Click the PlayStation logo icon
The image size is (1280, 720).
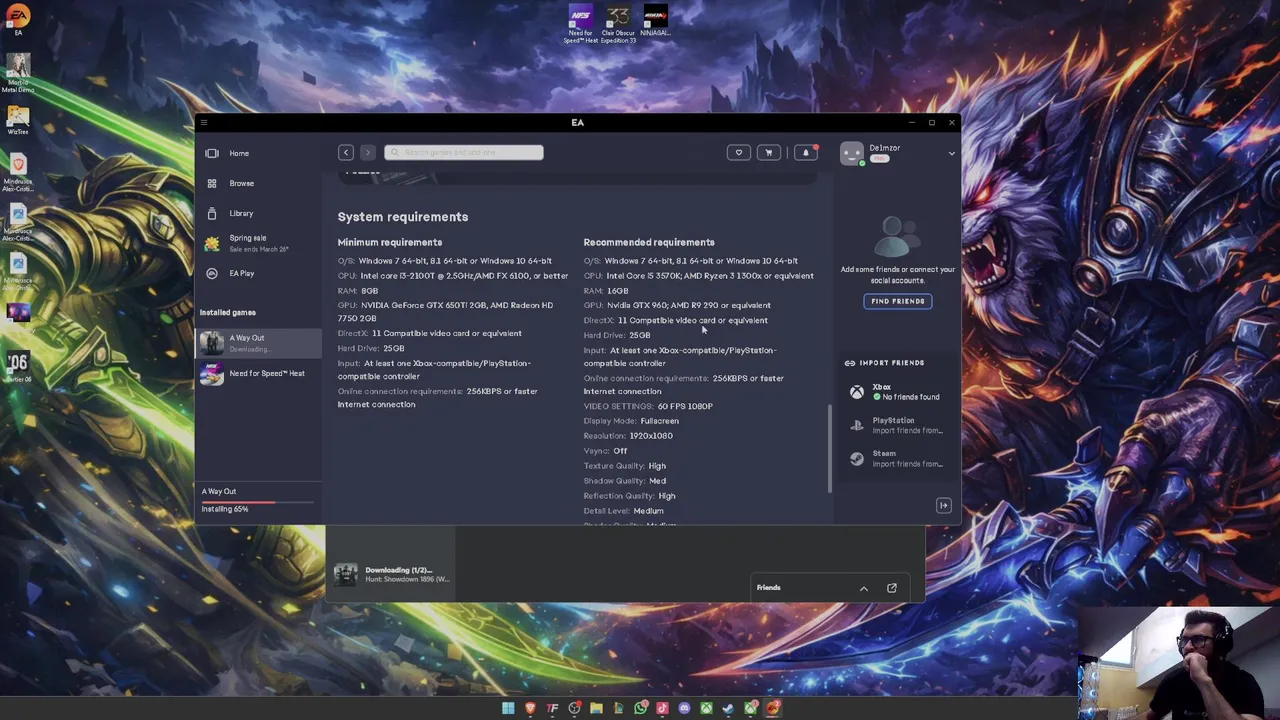[x=857, y=426]
